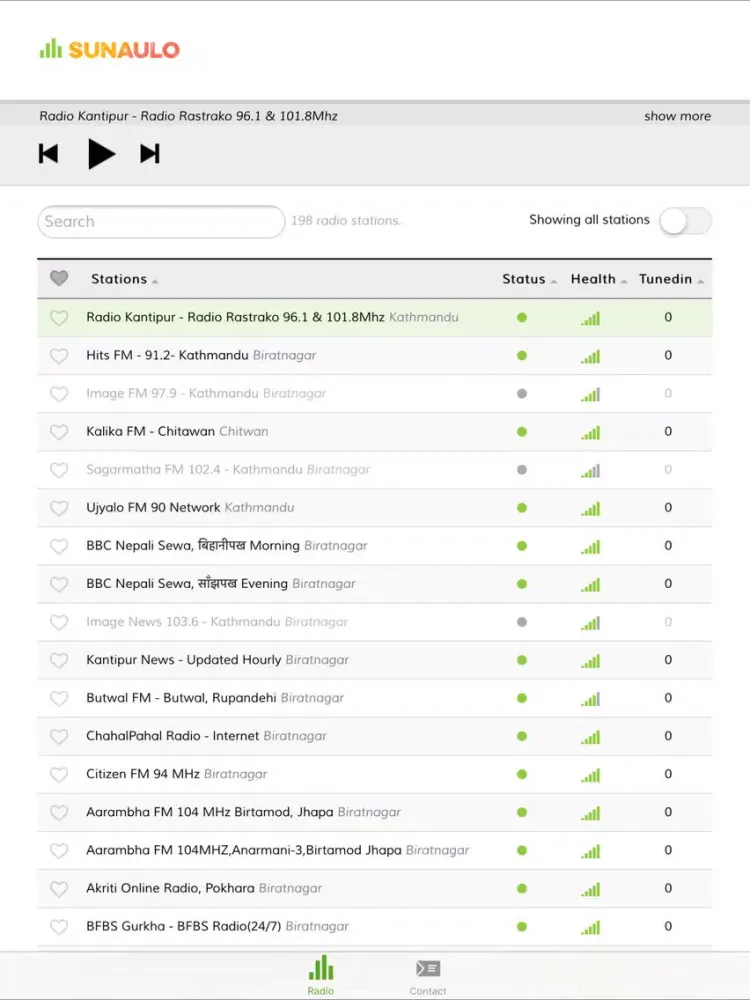The width and height of the screenshot is (750, 1000).
Task: Click heart for Aarambha FM 104MHZ,Anarmani-3
Action: click(x=59, y=851)
